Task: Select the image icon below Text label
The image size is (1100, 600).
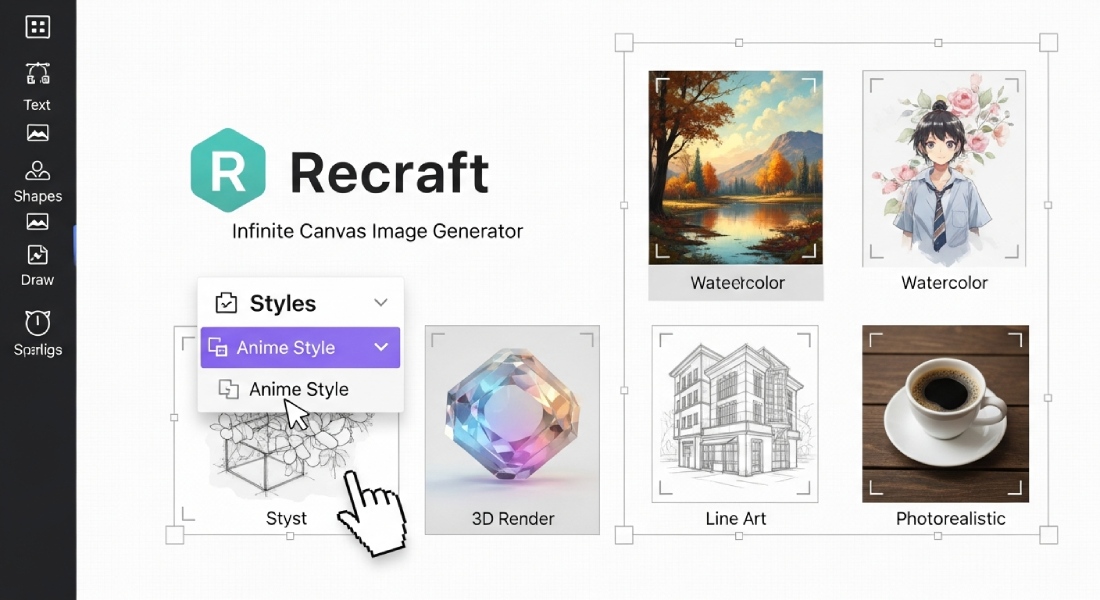Action: [37, 133]
